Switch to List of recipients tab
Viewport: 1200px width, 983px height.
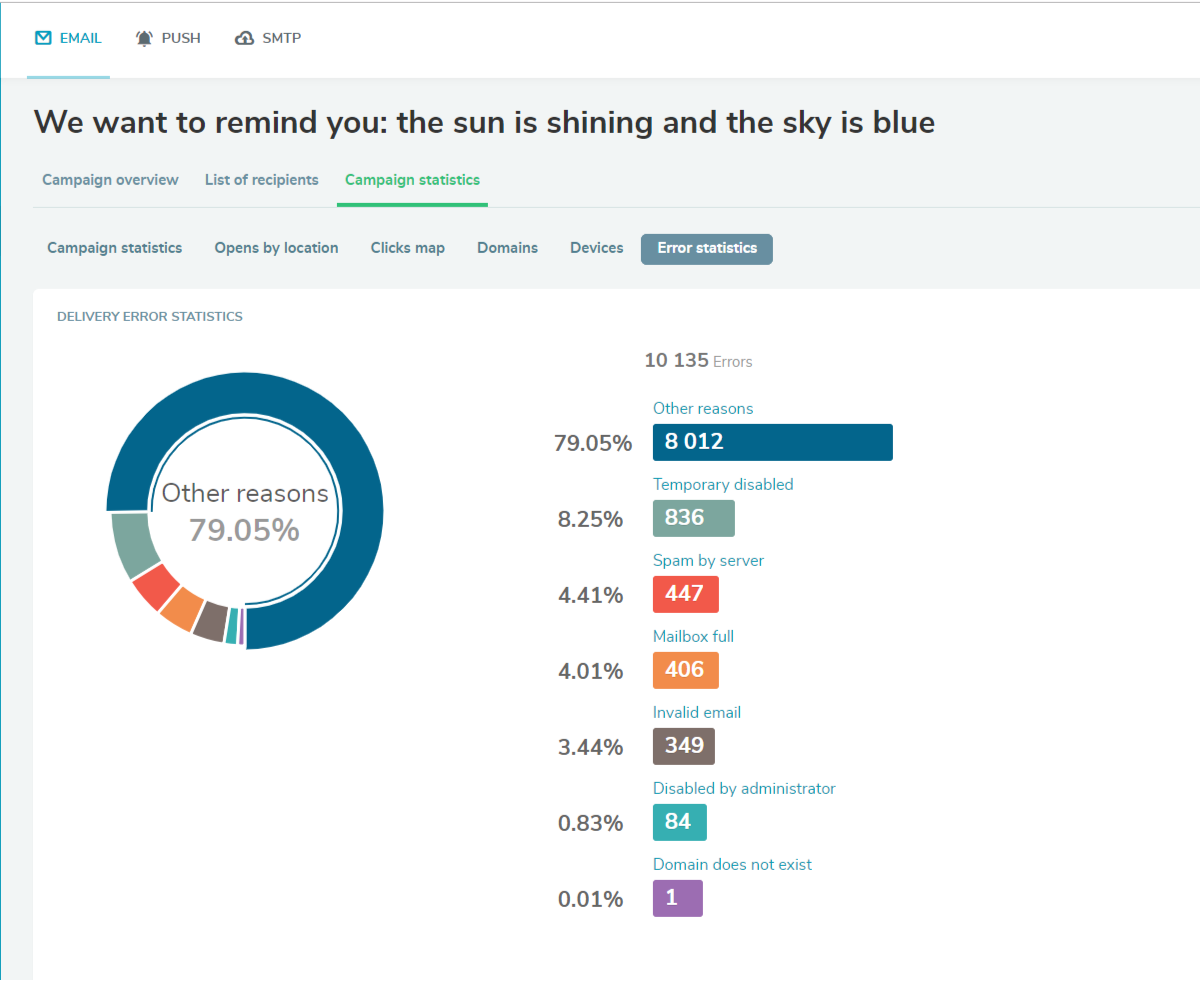[x=262, y=180]
